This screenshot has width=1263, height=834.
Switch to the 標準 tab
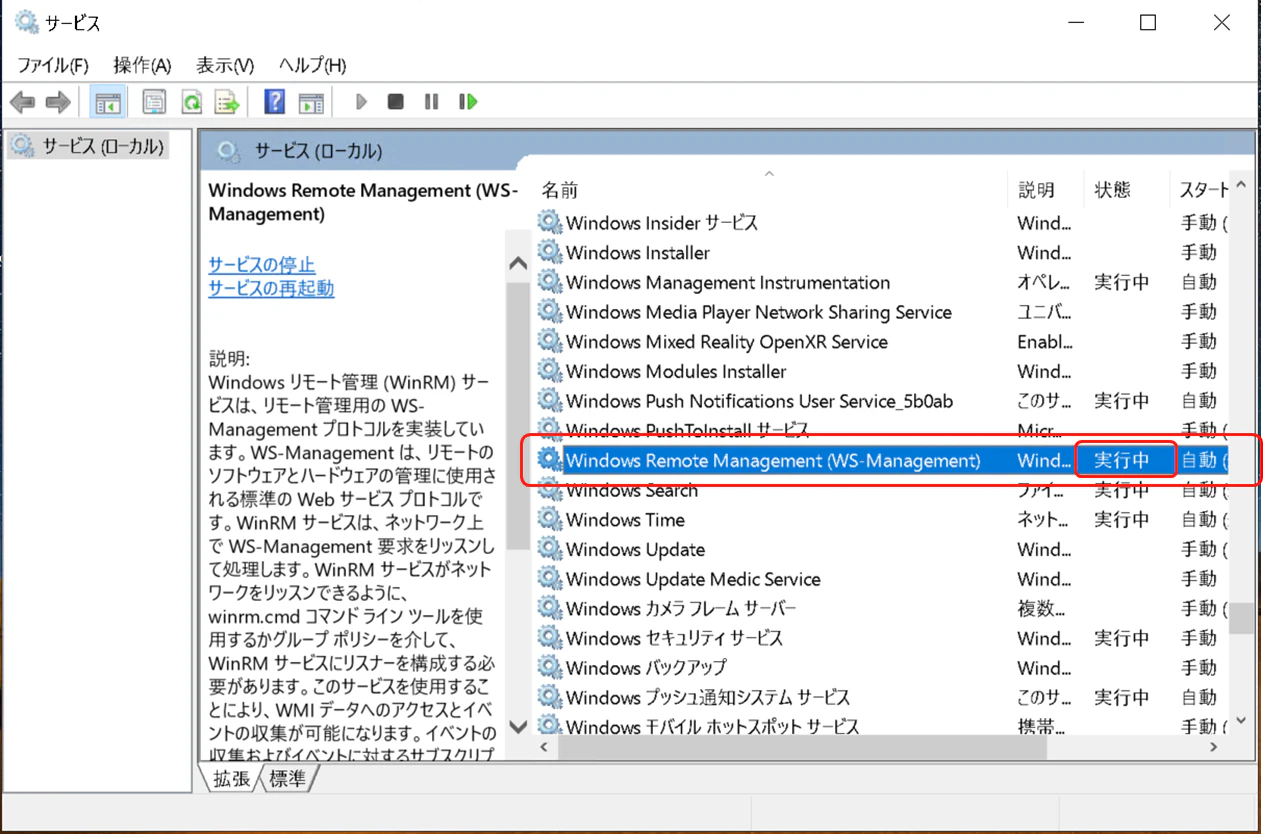pyautogui.click(x=288, y=779)
